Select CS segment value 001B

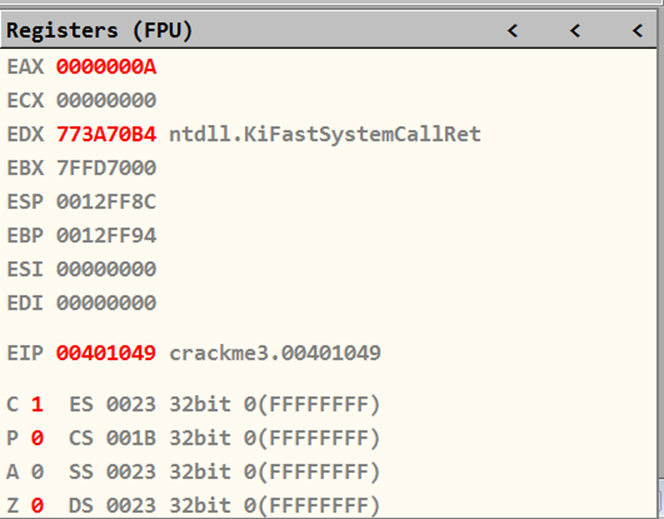pyautogui.click(x=131, y=438)
